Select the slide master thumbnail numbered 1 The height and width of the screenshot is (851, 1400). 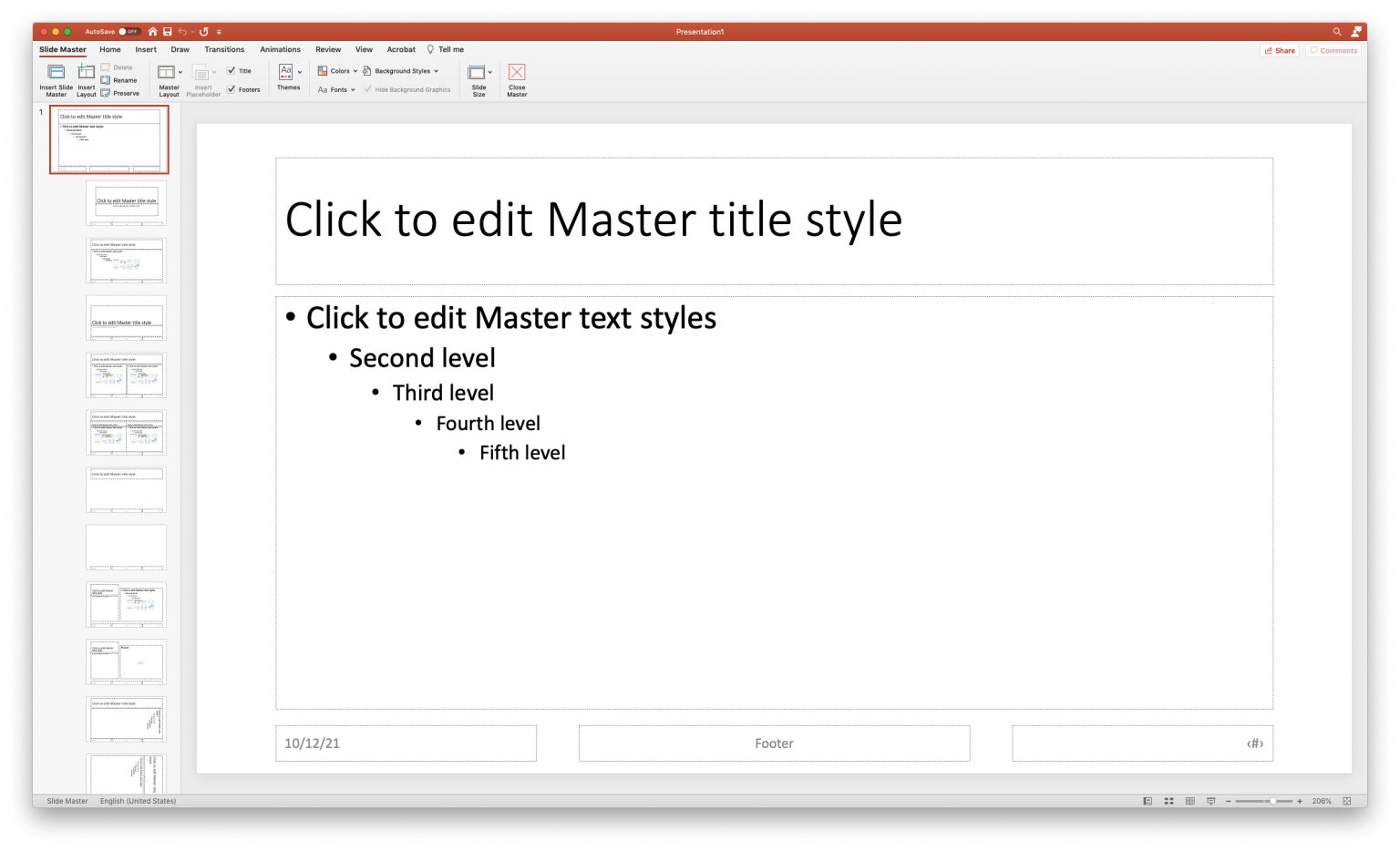click(x=109, y=139)
